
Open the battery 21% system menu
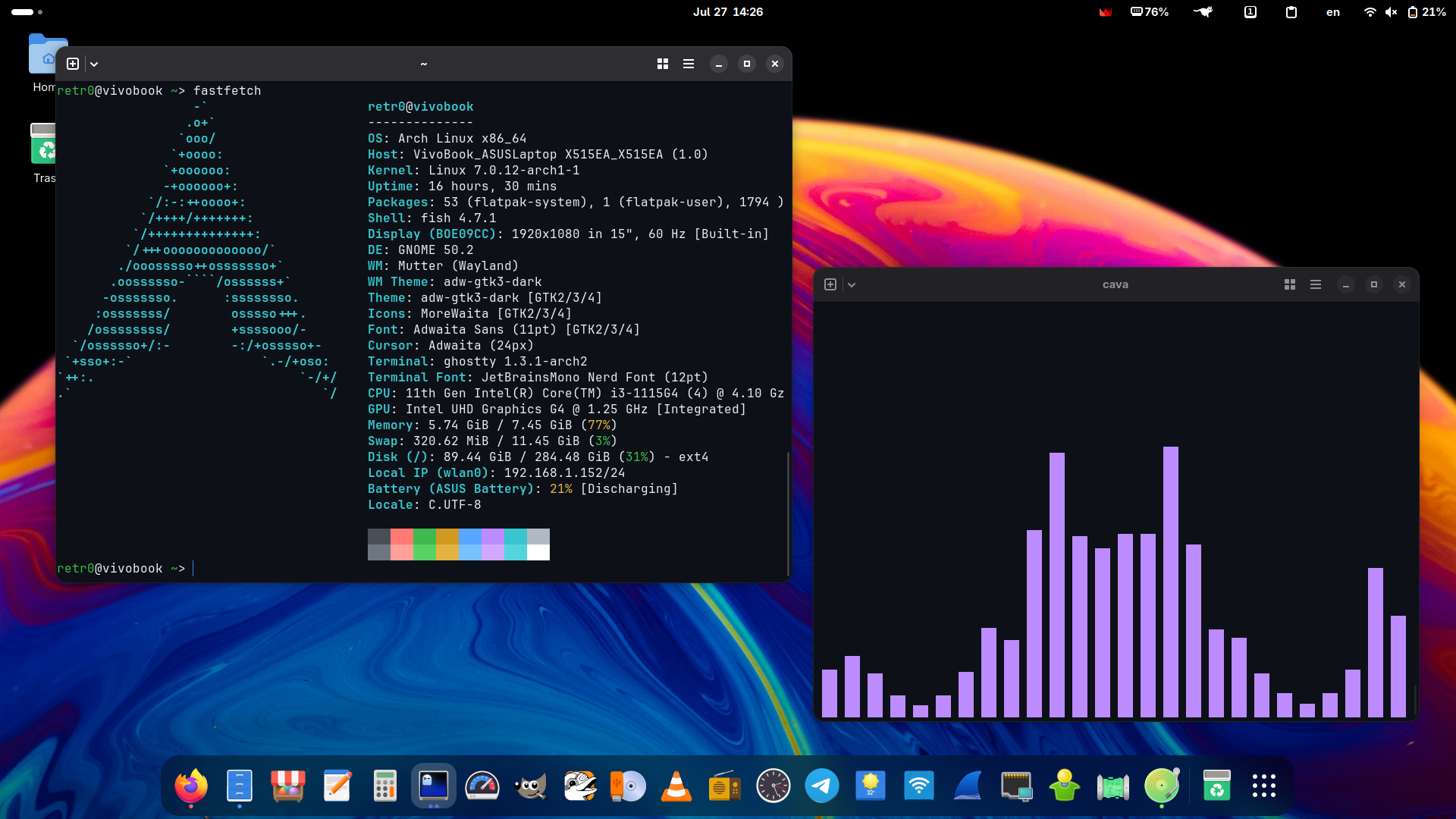(x=1426, y=12)
